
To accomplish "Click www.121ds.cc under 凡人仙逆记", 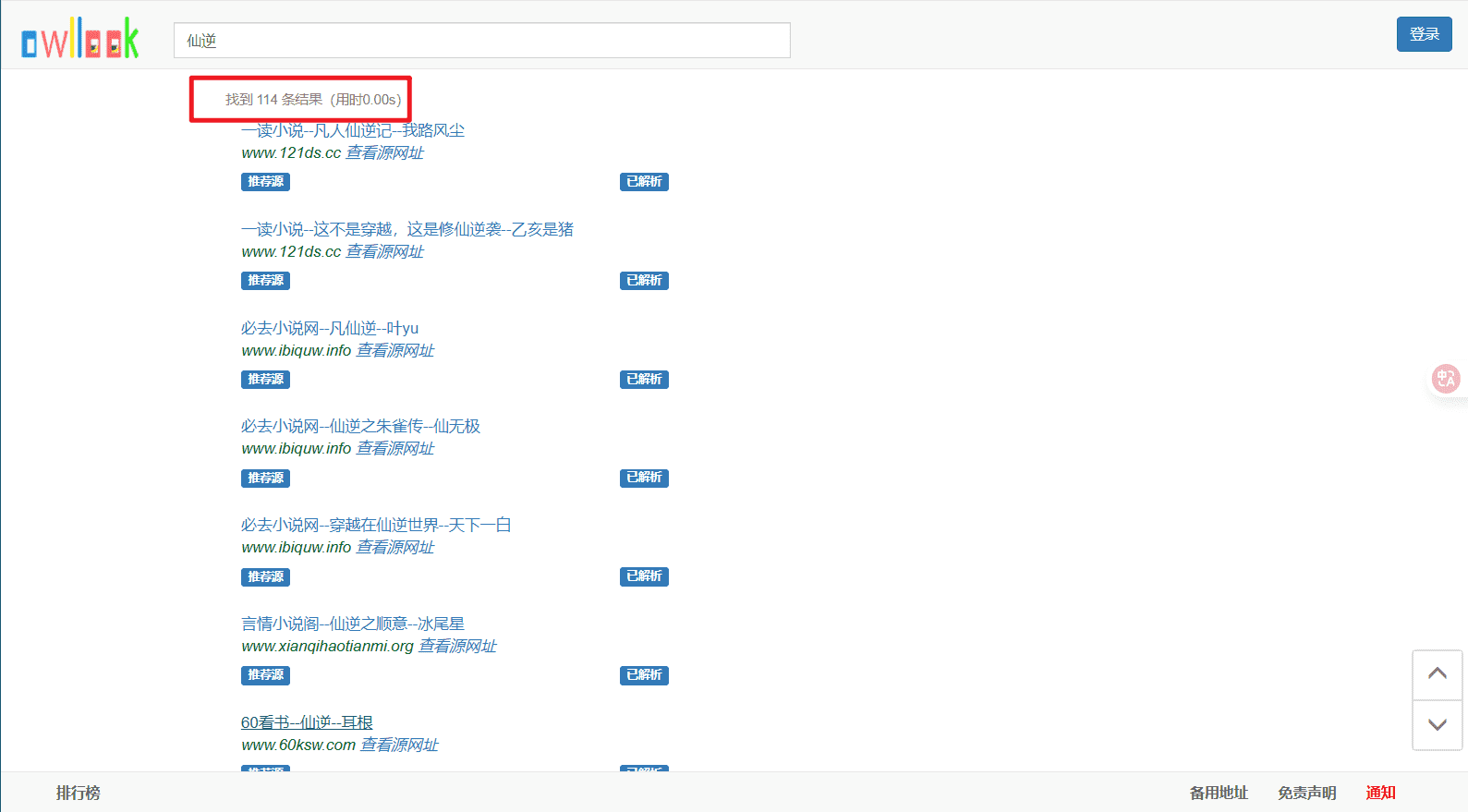I will (x=291, y=152).
